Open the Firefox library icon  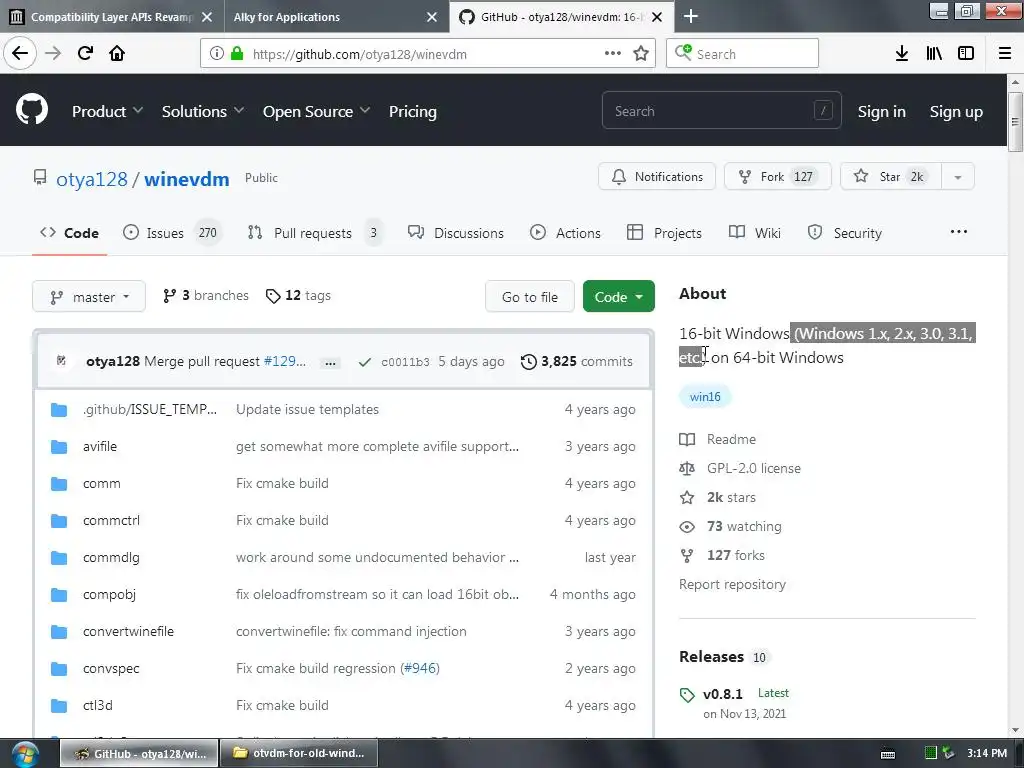coord(934,54)
